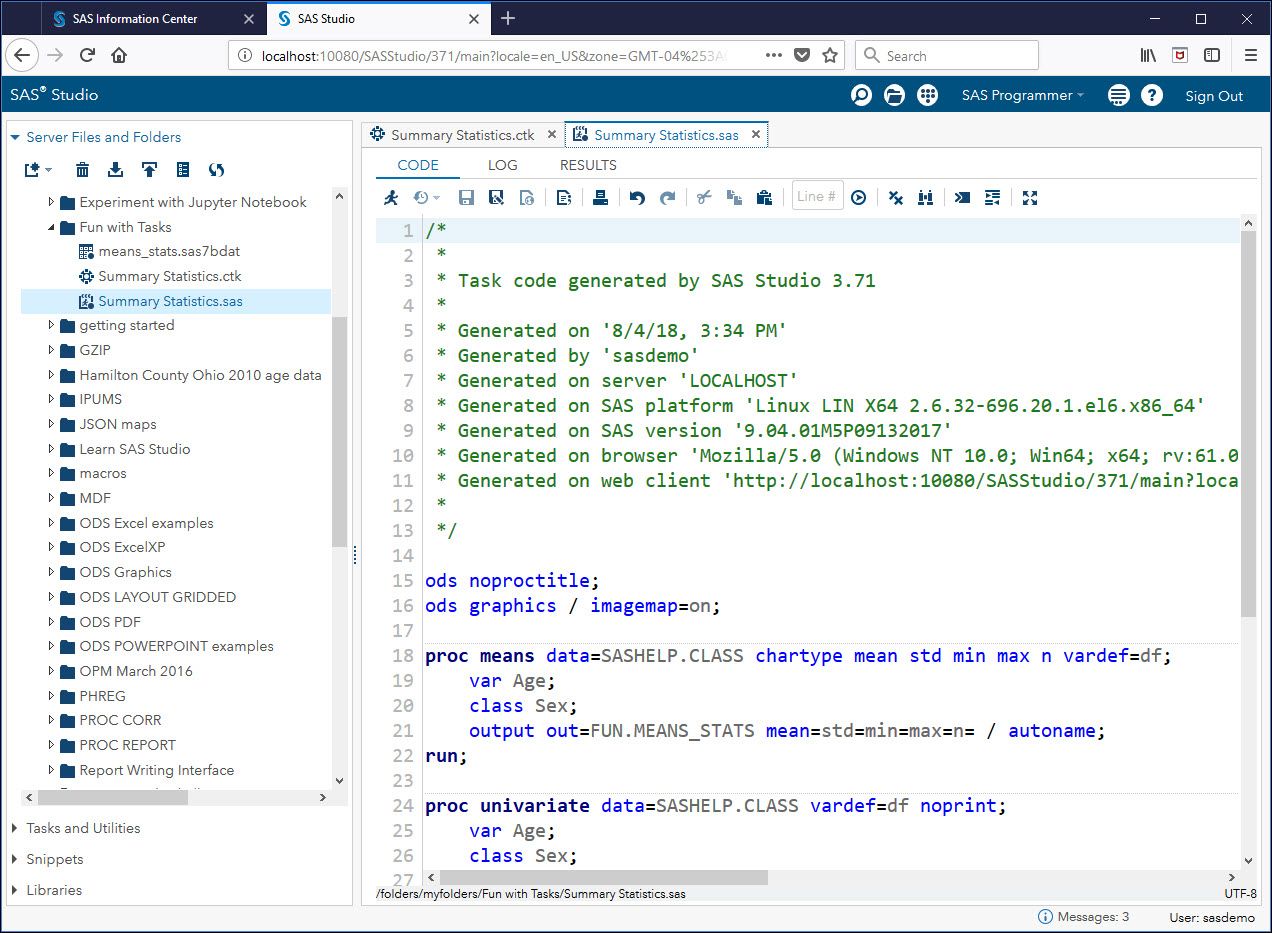Open the SAS Programmer perspective dropdown

[1022, 95]
